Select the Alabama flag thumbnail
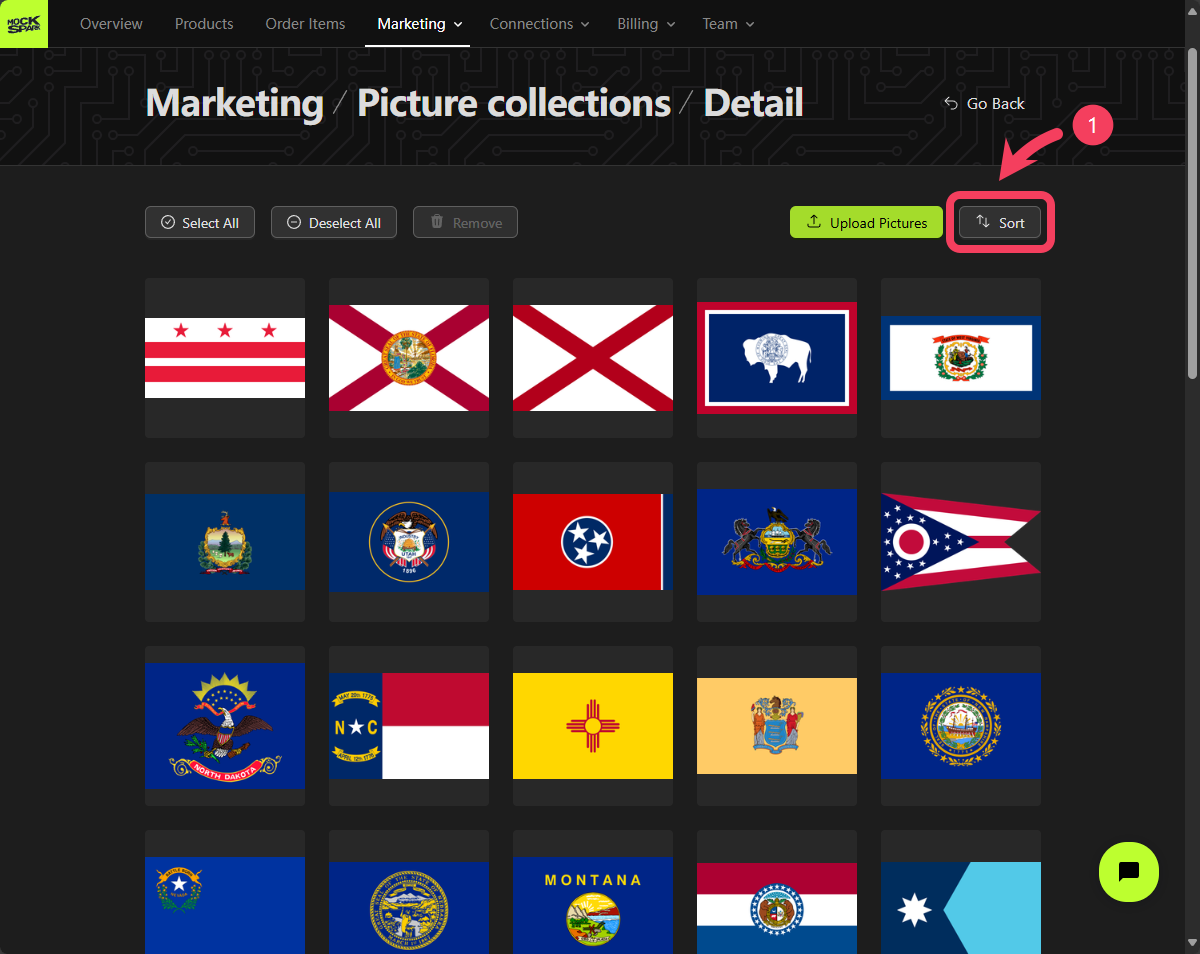This screenshot has height=954, width=1200. tap(593, 358)
